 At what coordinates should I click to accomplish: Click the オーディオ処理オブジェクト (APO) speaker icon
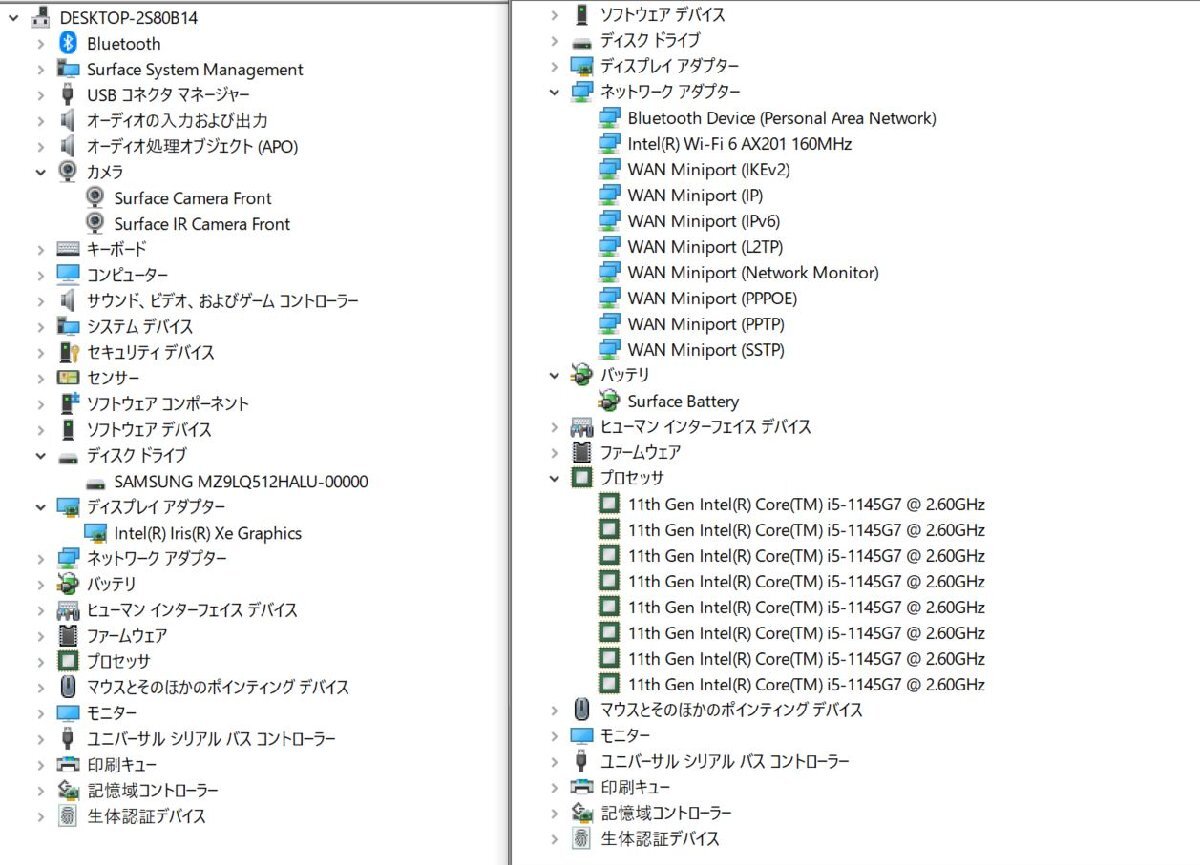point(68,146)
